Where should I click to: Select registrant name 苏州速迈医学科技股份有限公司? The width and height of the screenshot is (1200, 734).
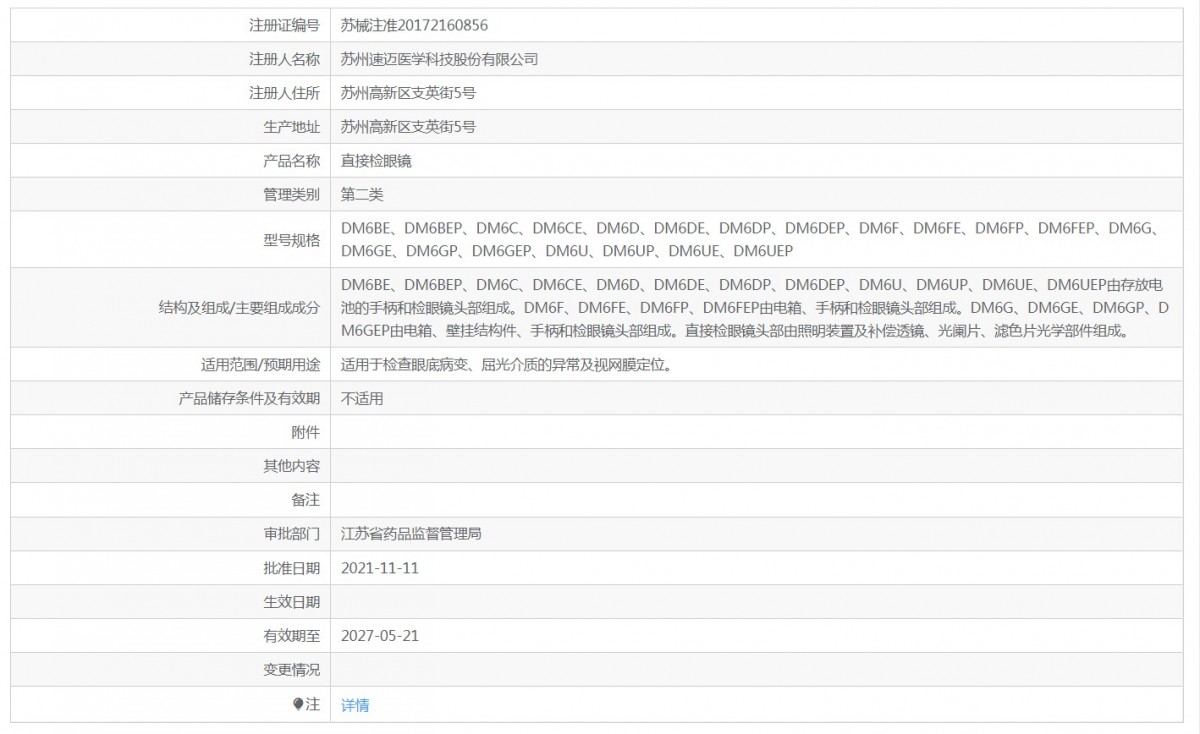click(x=440, y=59)
